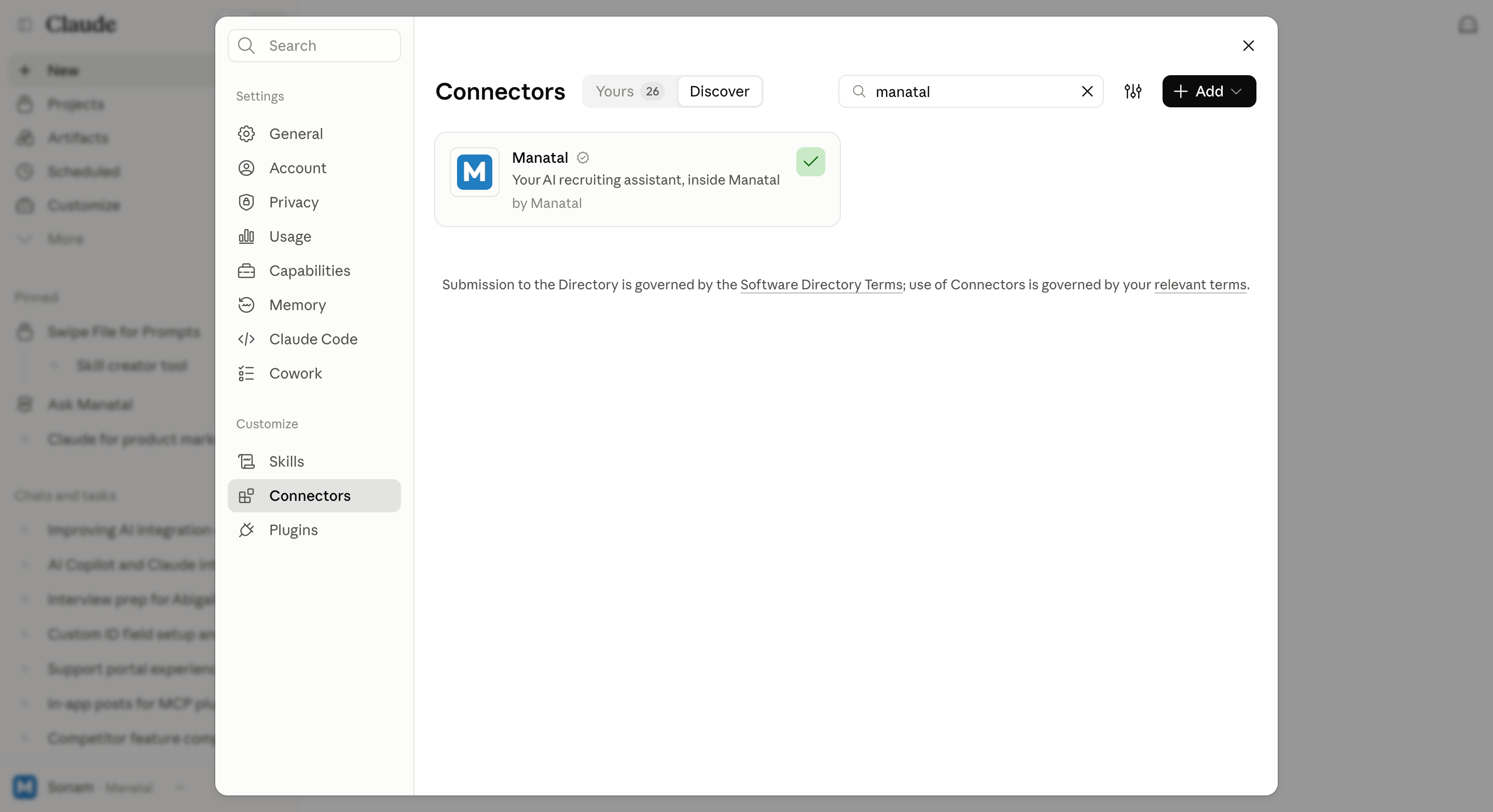Select Privacy in settings sidebar
Image resolution: width=1493 pixels, height=812 pixels.
point(314,202)
